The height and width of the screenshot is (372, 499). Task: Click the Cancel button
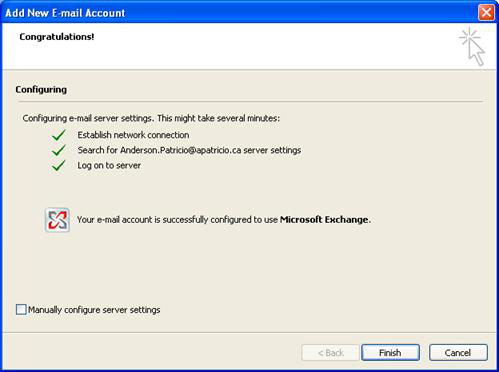(458, 352)
